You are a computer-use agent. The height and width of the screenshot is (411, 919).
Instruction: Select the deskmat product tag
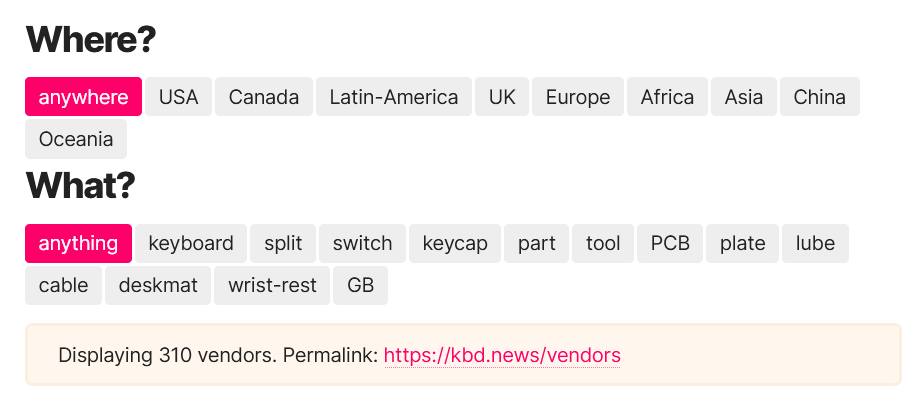158,285
